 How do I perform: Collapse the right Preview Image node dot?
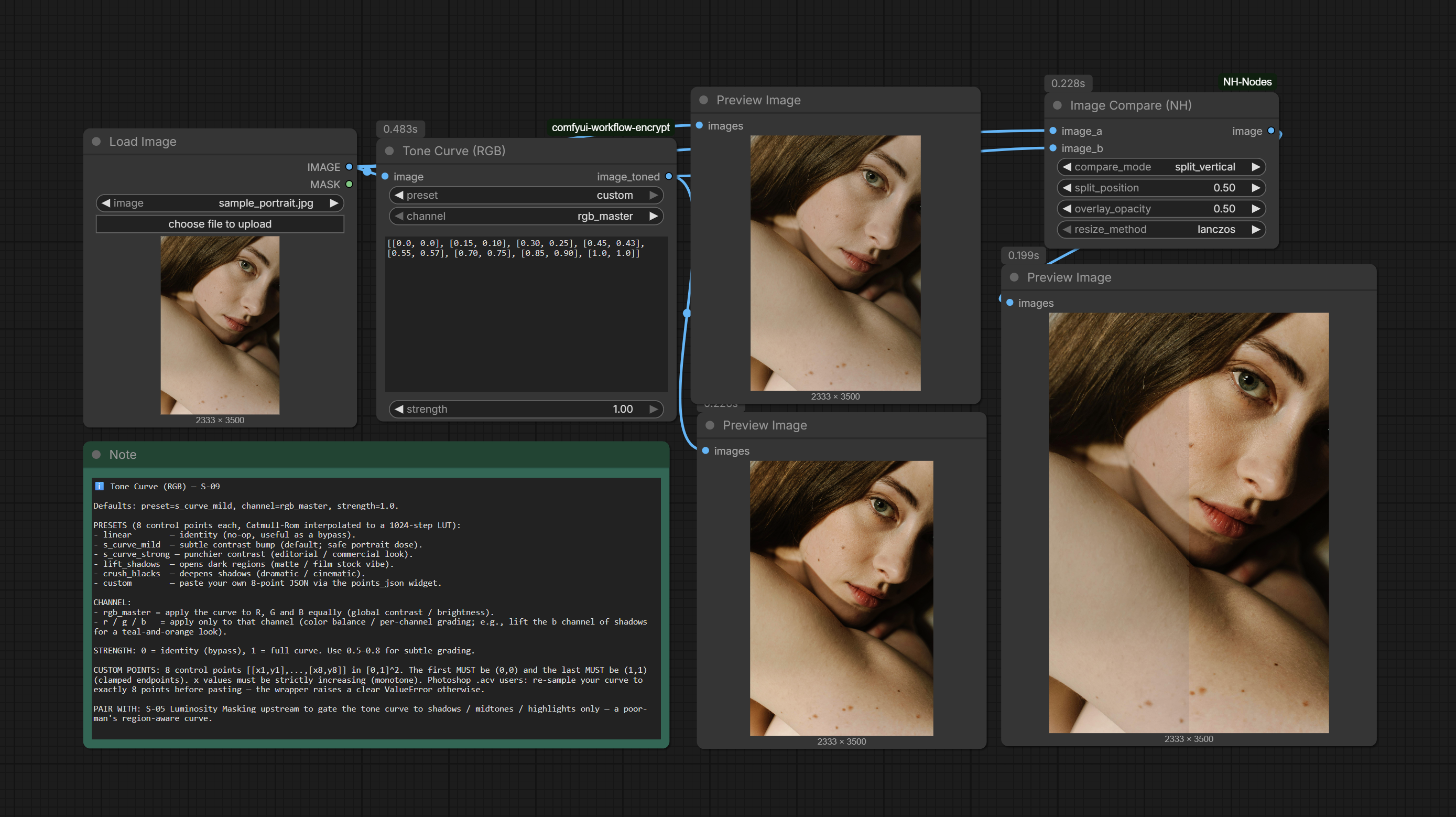click(x=1014, y=277)
